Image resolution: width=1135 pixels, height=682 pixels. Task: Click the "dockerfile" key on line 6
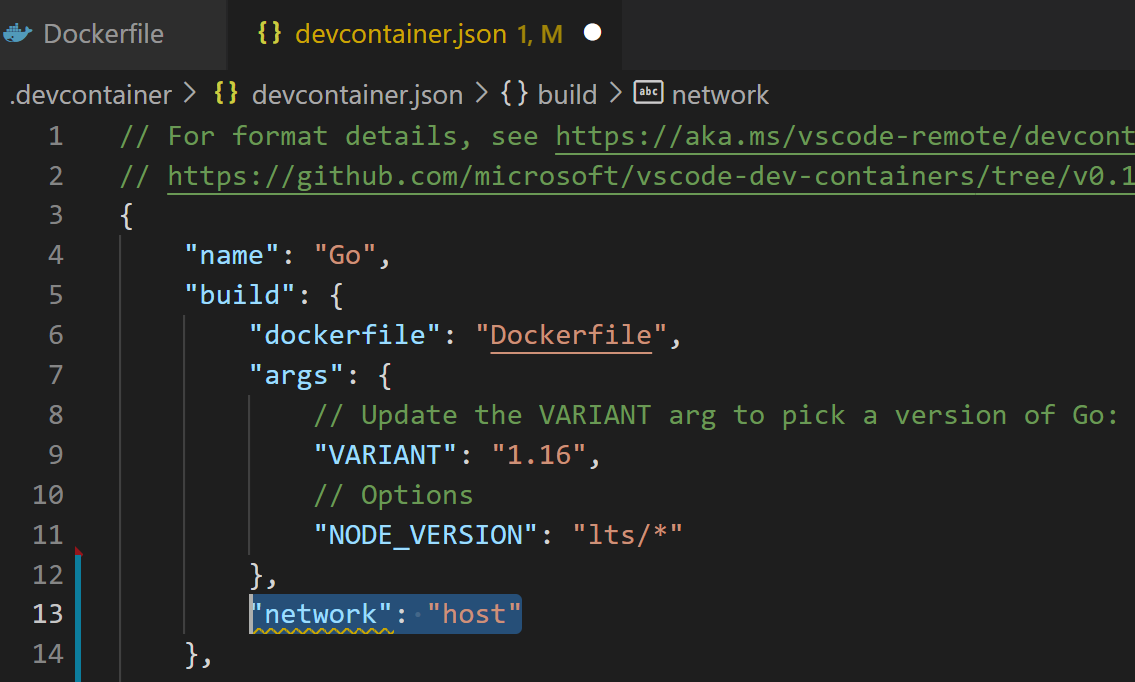[x=345, y=335]
